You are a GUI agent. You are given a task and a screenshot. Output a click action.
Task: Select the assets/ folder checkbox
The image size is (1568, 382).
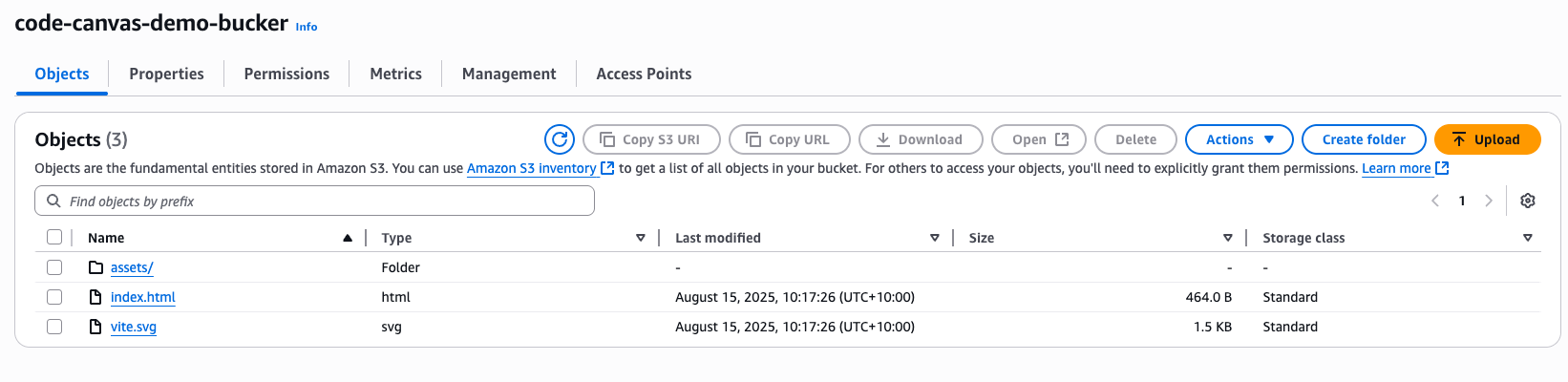pos(54,267)
